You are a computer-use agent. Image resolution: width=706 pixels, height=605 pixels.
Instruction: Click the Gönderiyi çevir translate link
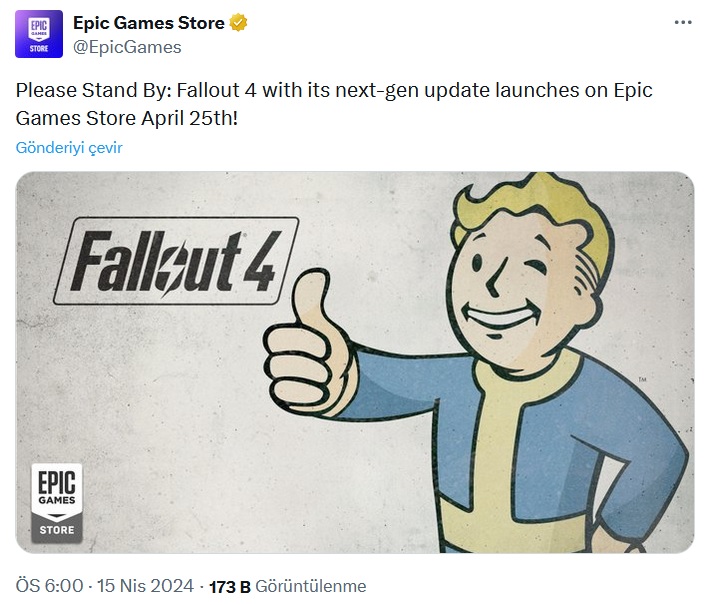(x=69, y=148)
